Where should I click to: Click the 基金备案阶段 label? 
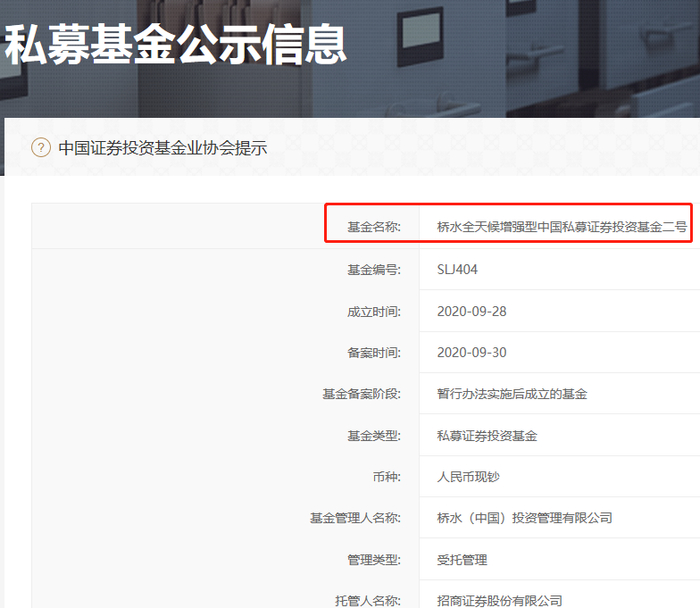point(362,394)
